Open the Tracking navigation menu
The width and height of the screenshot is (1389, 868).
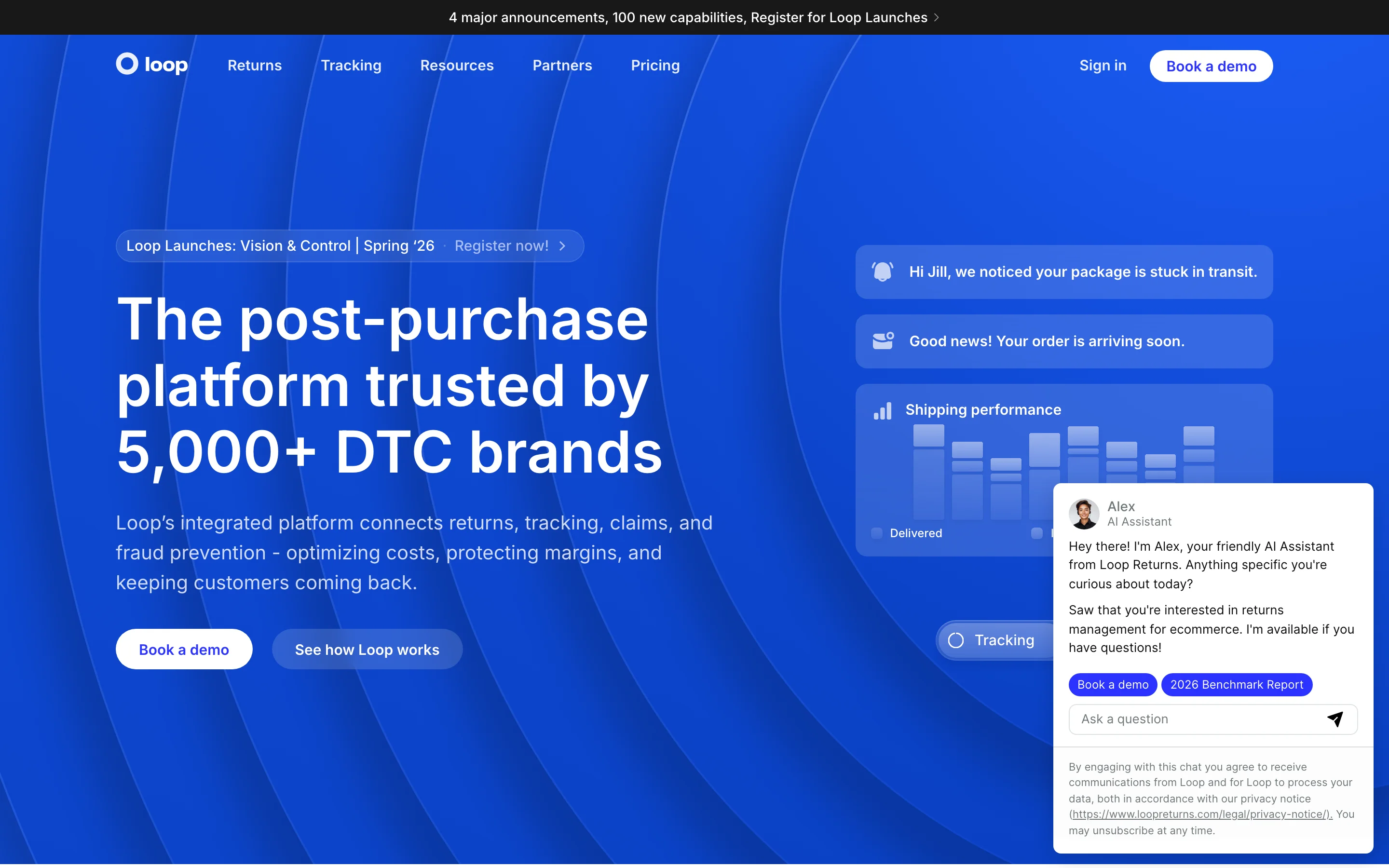point(351,66)
